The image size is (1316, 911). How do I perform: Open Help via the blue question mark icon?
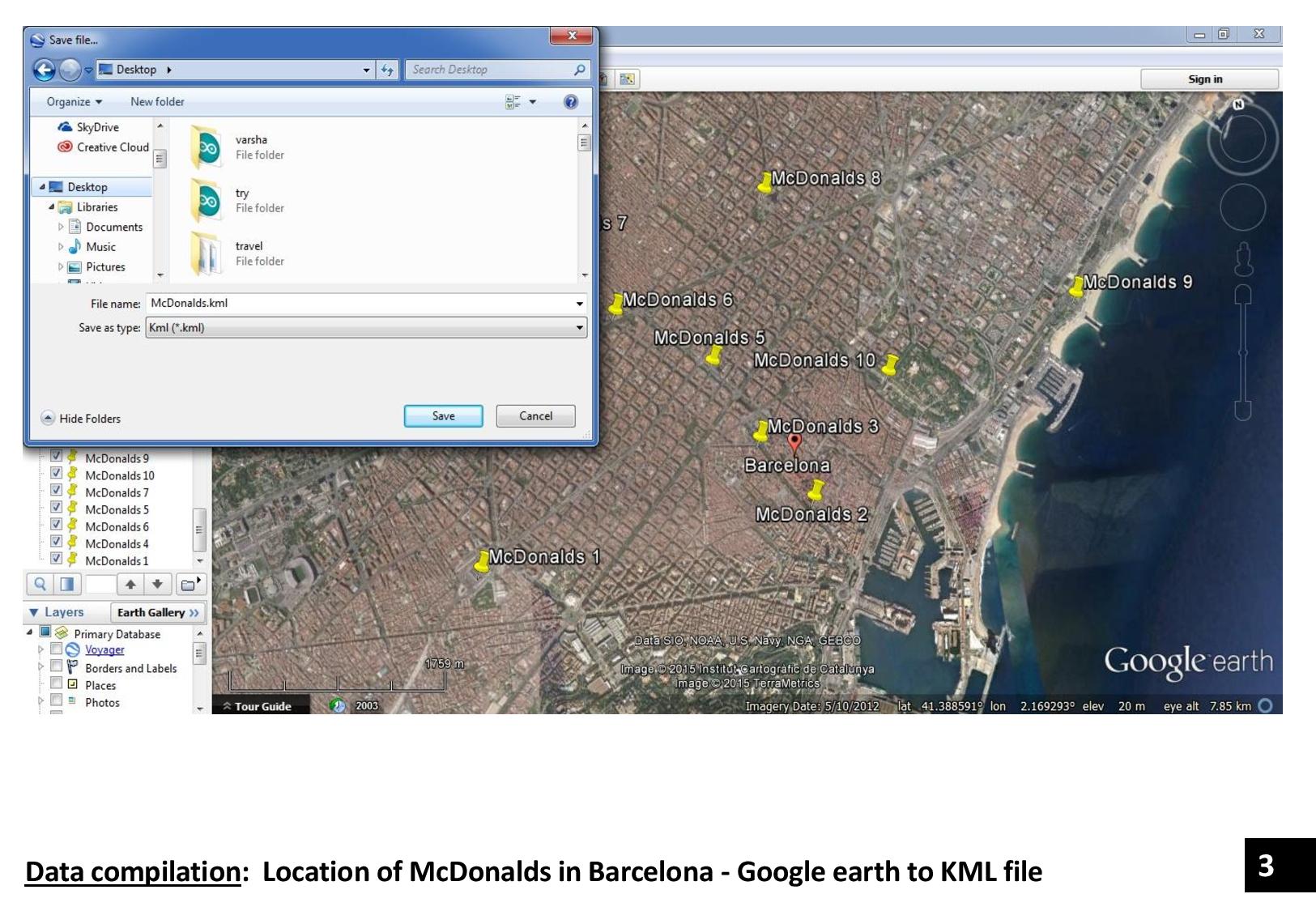coord(572,101)
